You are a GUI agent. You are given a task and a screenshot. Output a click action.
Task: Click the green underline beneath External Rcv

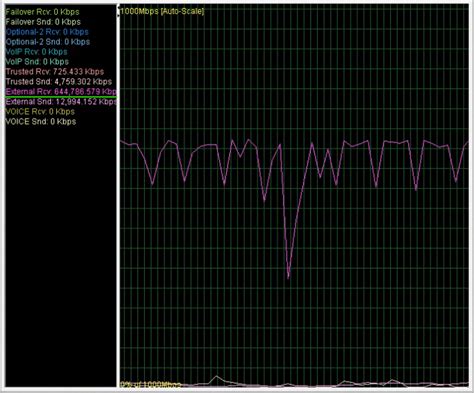pos(61,97)
